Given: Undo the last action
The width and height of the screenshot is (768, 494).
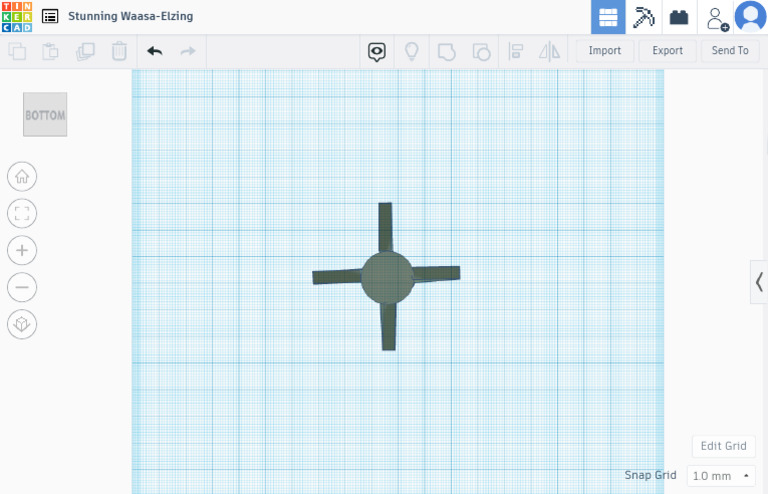Looking at the screenshot, I should (155, 51).
